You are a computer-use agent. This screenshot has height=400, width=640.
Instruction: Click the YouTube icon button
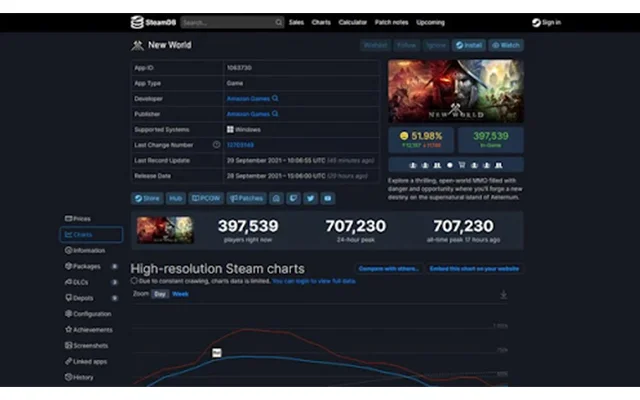327,198
